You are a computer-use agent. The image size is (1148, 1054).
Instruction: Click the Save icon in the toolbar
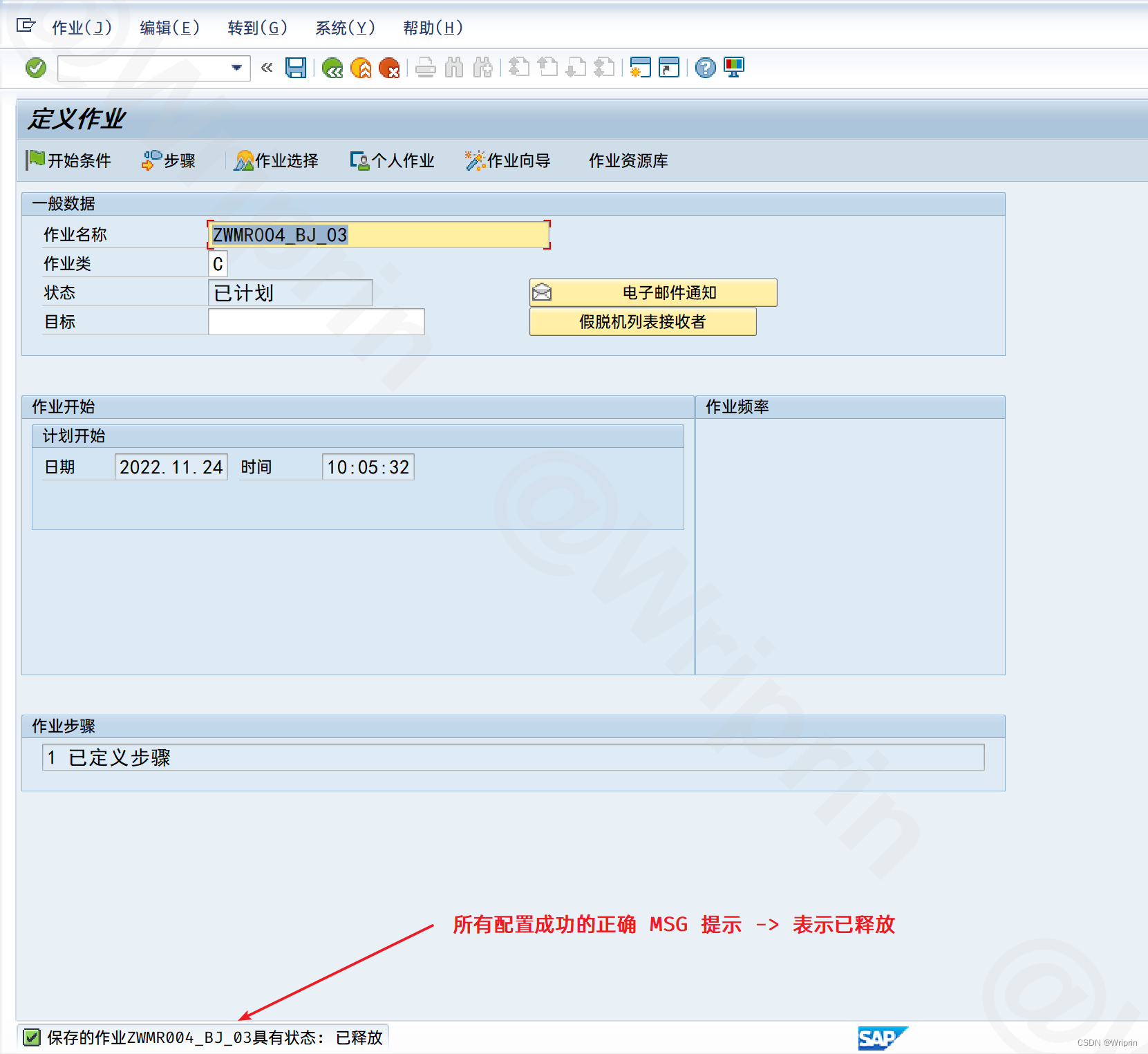coord(295,68)
